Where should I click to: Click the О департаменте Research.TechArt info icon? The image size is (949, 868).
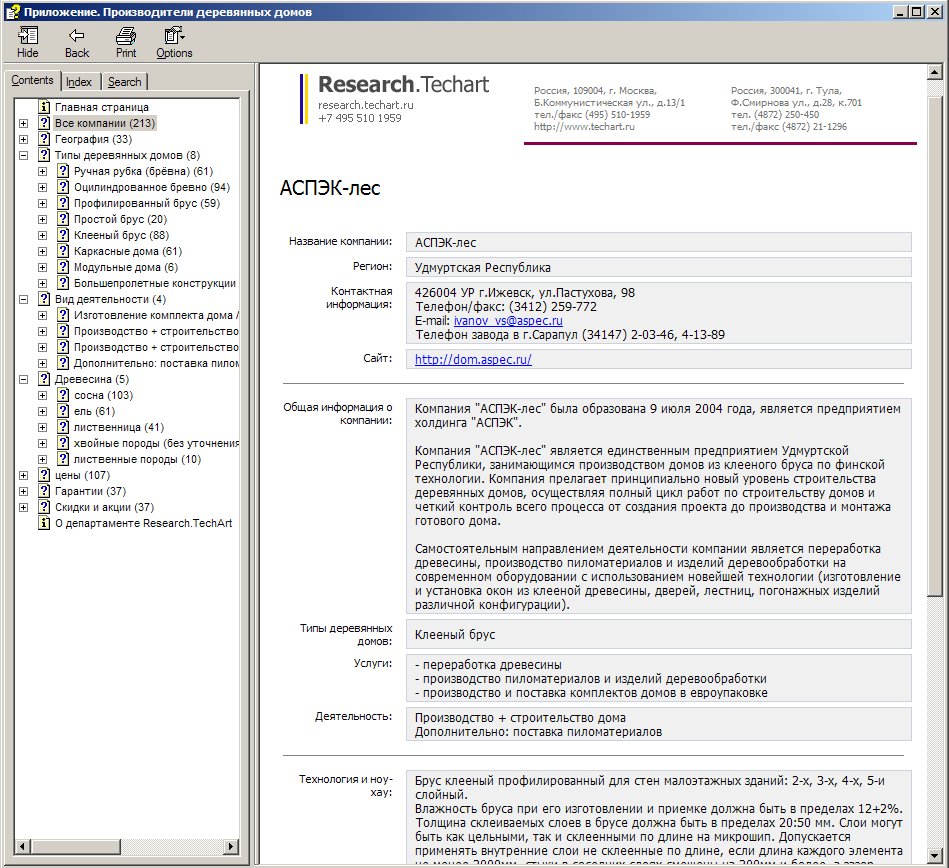pyautogui.click(x=44, y=523)
